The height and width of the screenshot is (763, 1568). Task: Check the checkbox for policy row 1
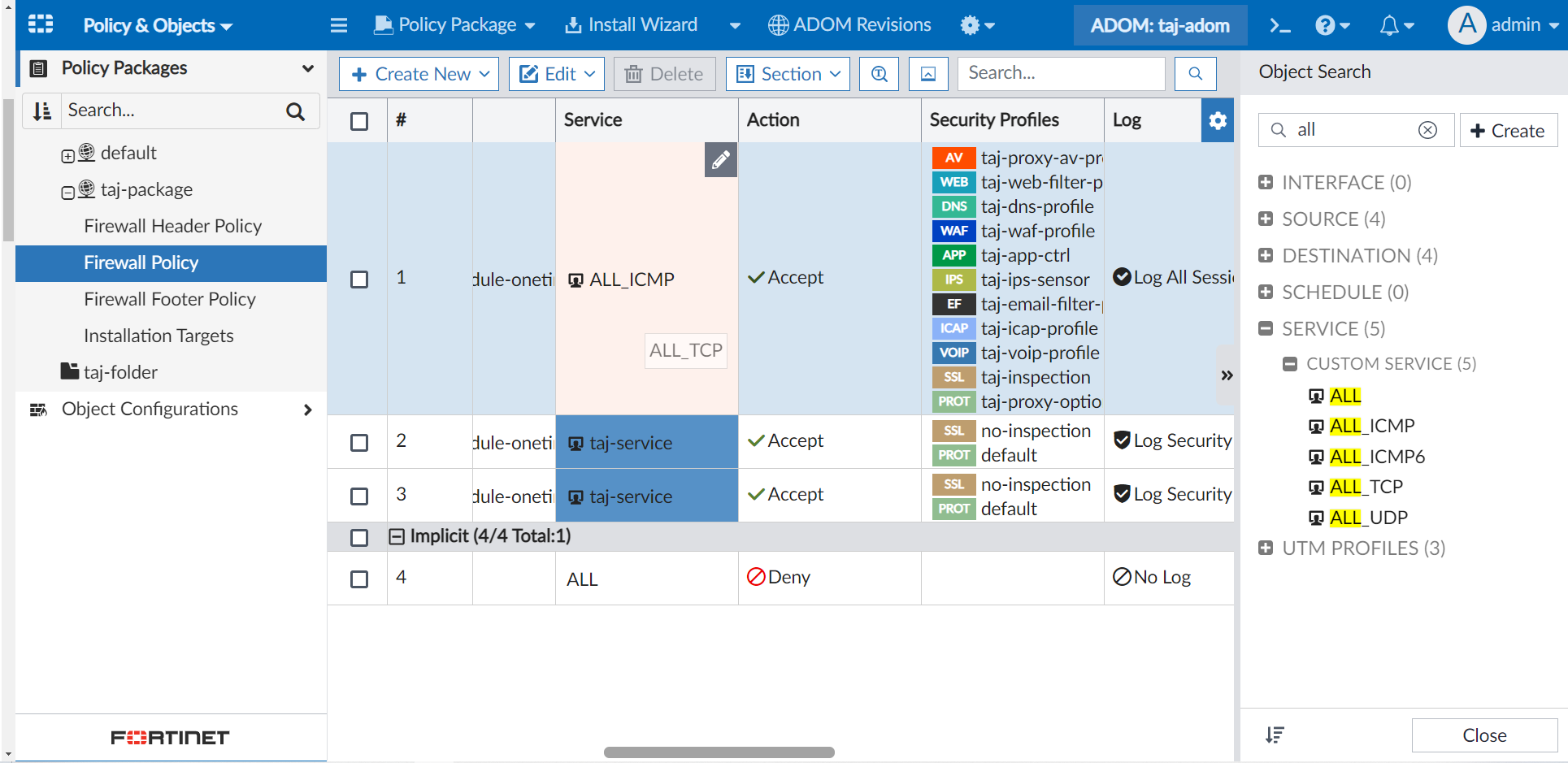point(359,280)
